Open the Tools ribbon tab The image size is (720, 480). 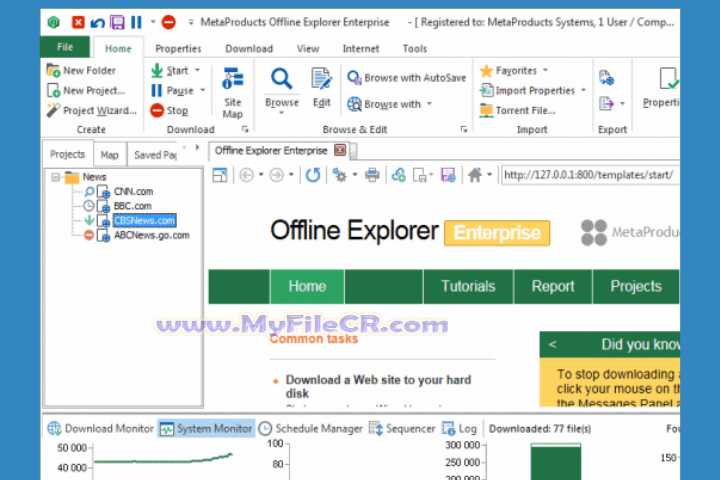415,48
